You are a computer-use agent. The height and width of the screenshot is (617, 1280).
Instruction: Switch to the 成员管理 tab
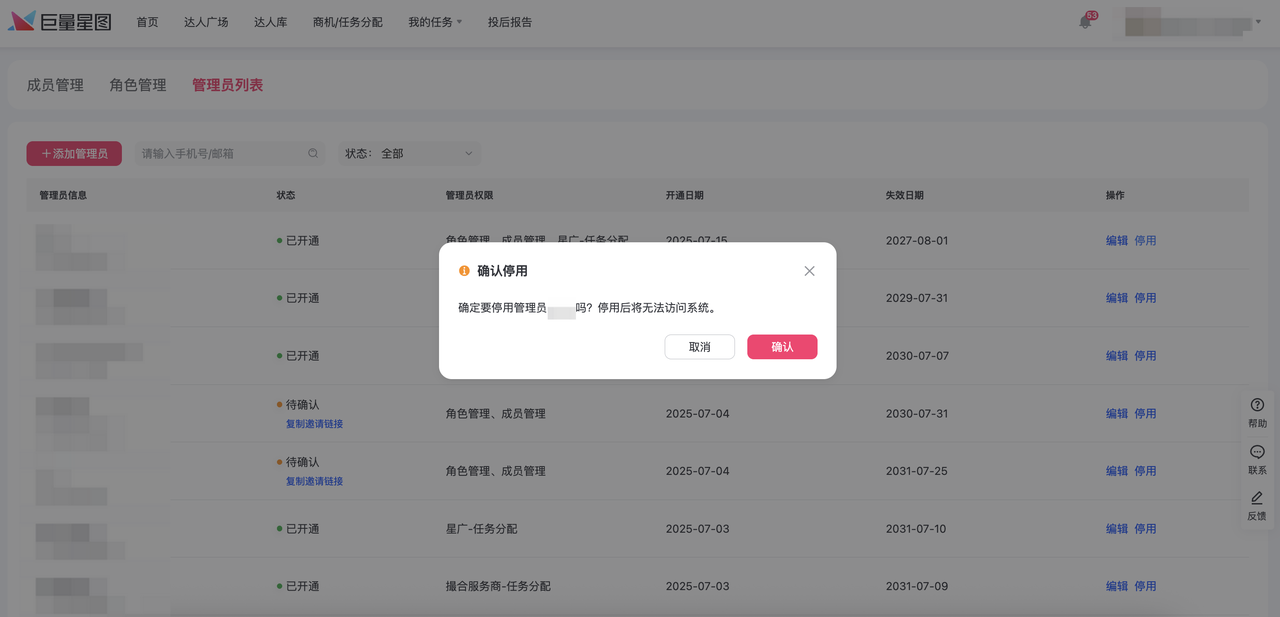point(55,85)
